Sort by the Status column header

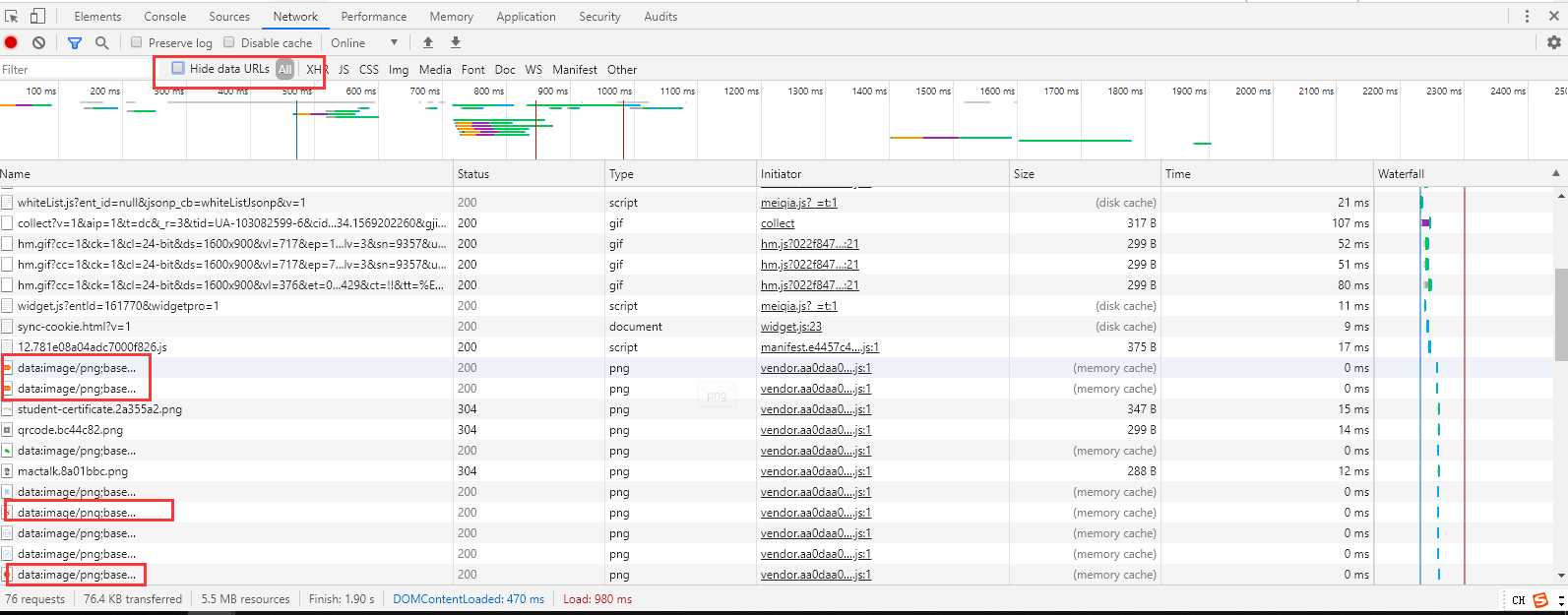coord(529,173)
